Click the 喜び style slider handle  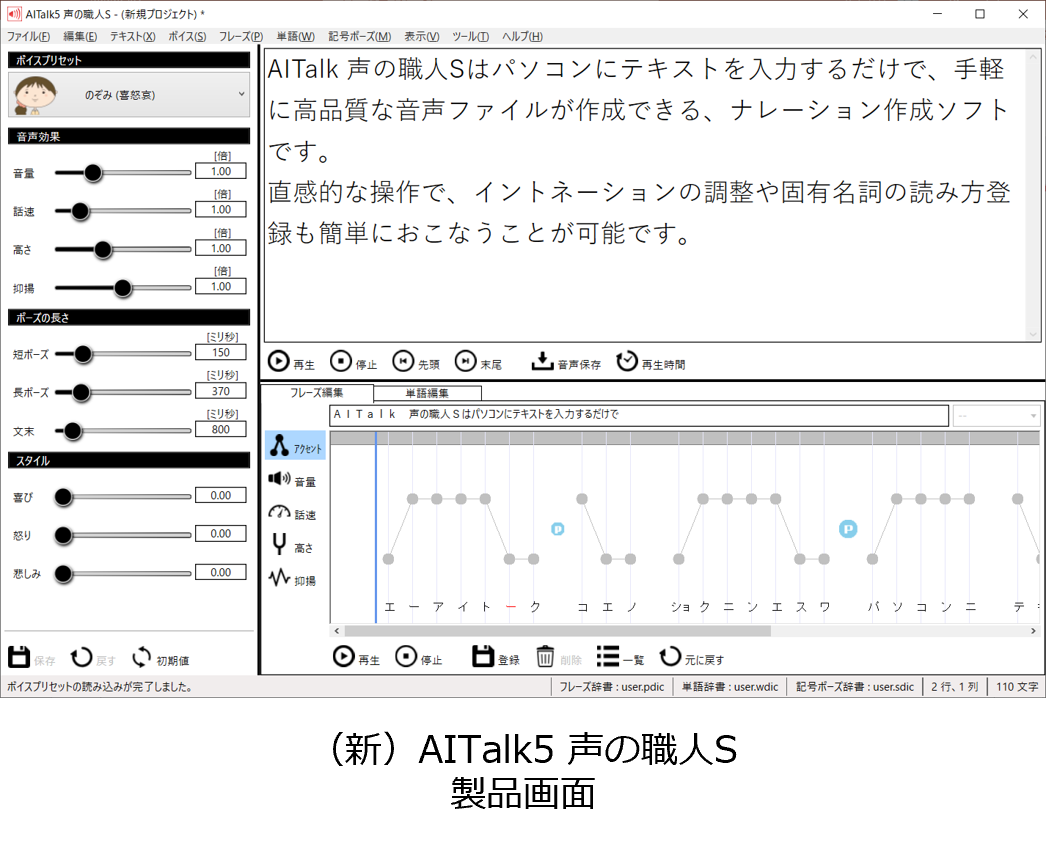(63, 497)
